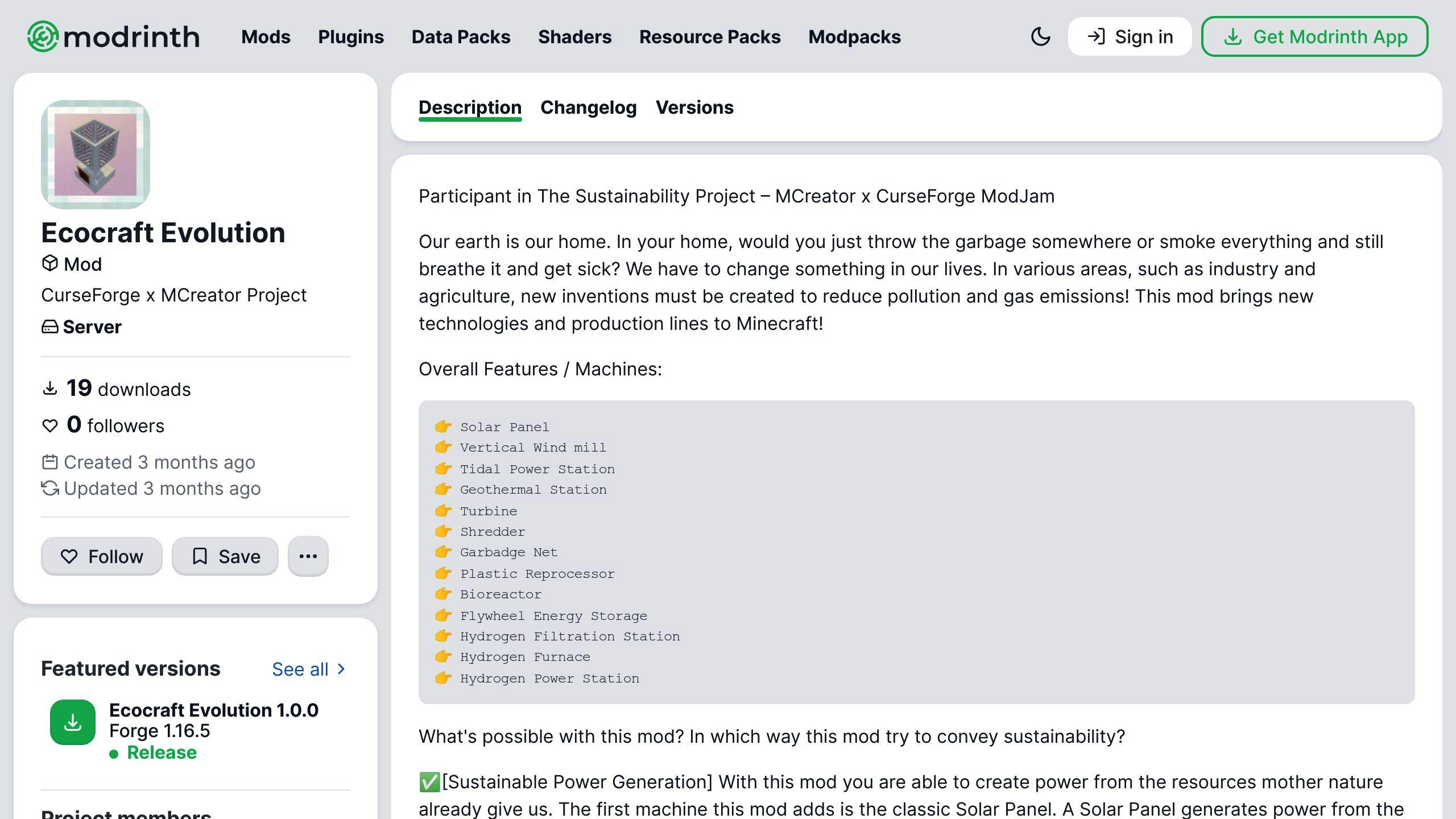Expand the Ecocraft Evolution version download
This screenshot has width=1456, height=819.
[x=72, y=721]
